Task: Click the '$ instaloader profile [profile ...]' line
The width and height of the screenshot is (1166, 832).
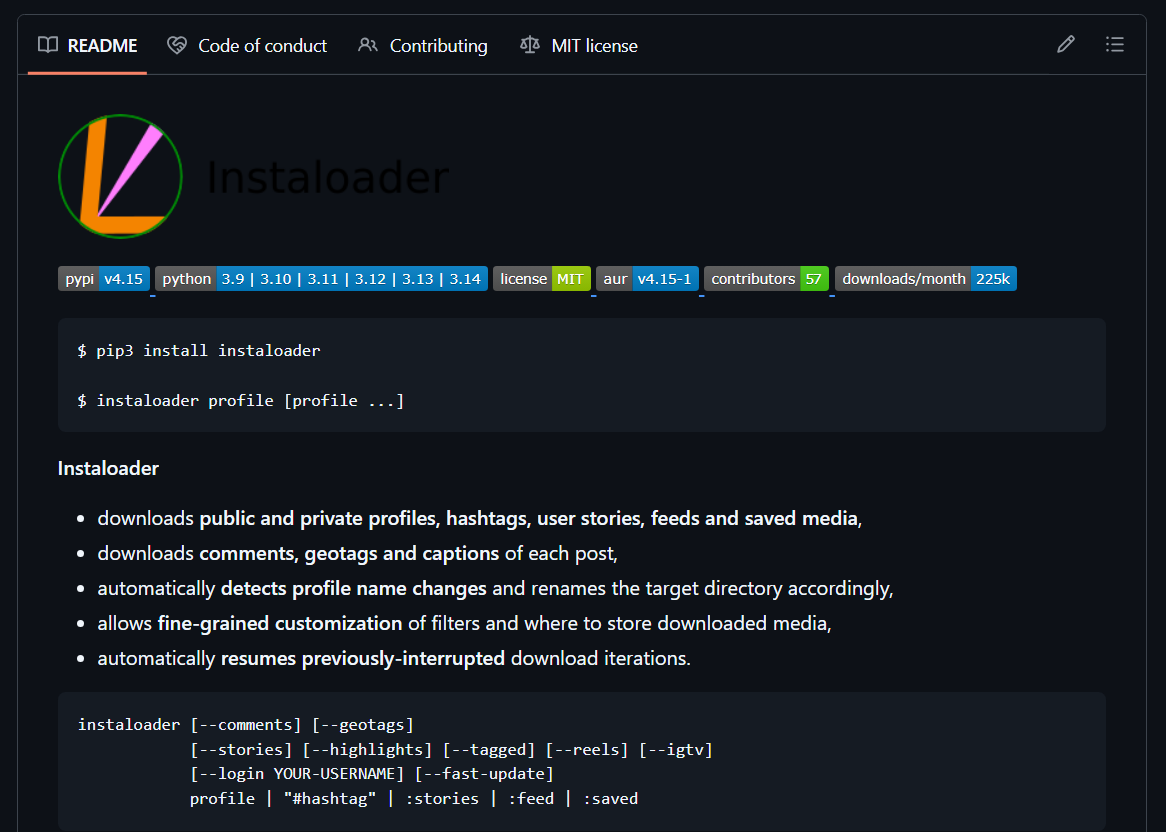Action: coord(241,401)
